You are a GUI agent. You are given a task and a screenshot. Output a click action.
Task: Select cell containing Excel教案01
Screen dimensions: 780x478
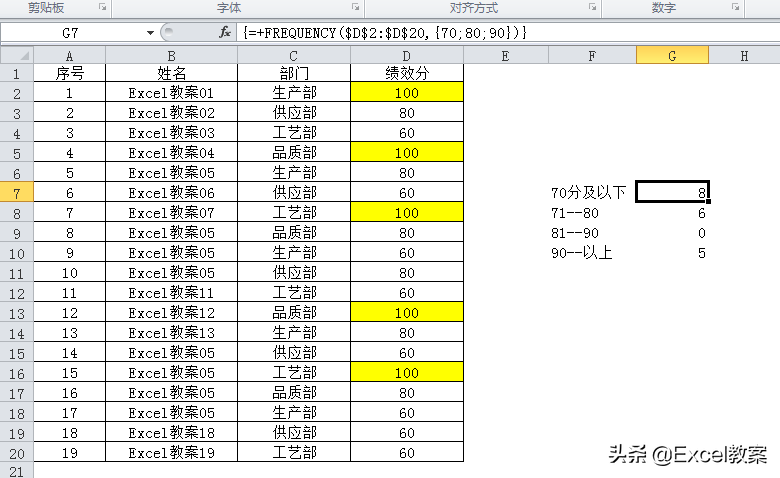172,93
